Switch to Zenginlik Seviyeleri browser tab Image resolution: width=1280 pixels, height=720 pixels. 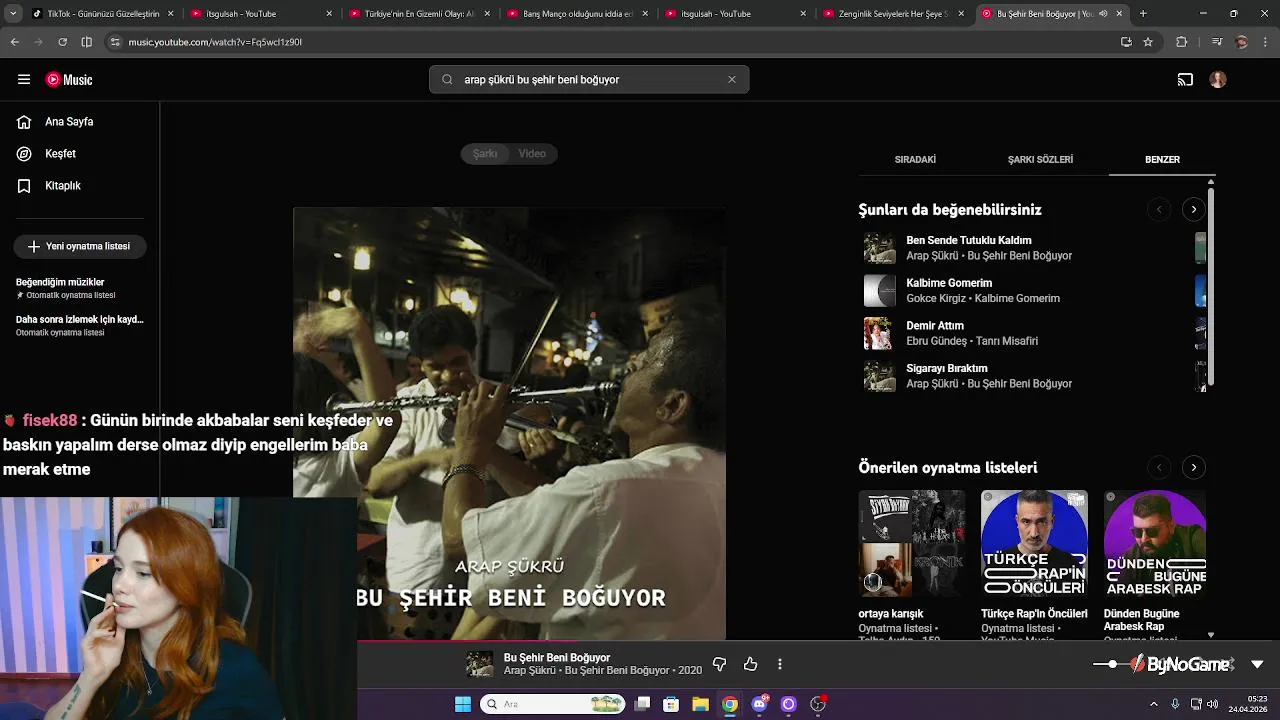893,14
